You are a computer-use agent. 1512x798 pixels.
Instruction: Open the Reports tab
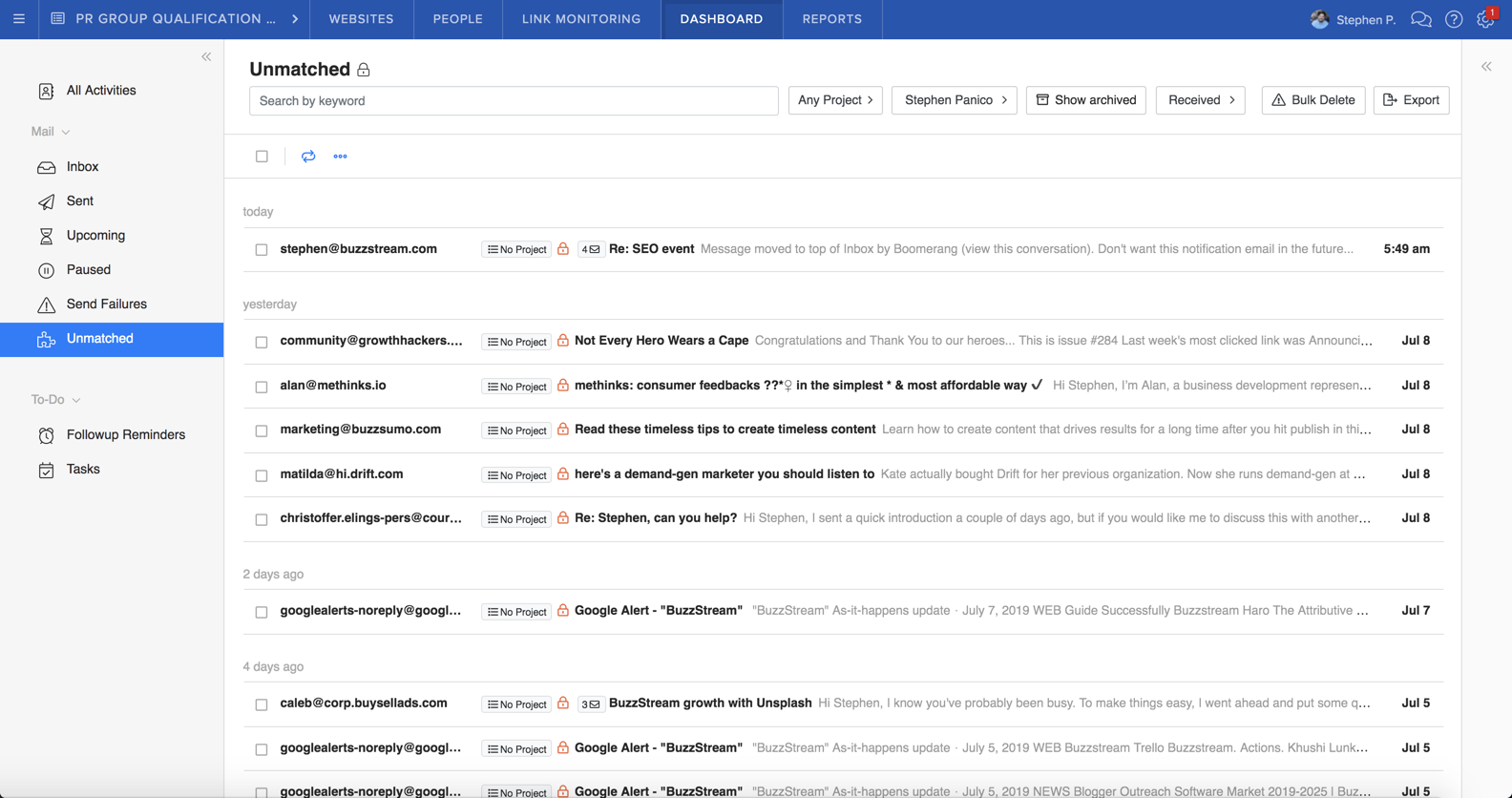(x=831, y=19)
